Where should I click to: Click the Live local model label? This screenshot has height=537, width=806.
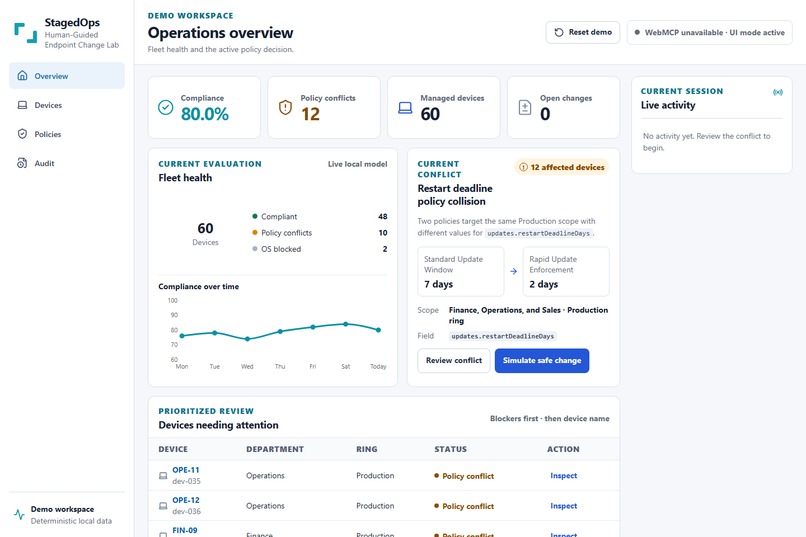pyautogui.click(x=357, y=164)
